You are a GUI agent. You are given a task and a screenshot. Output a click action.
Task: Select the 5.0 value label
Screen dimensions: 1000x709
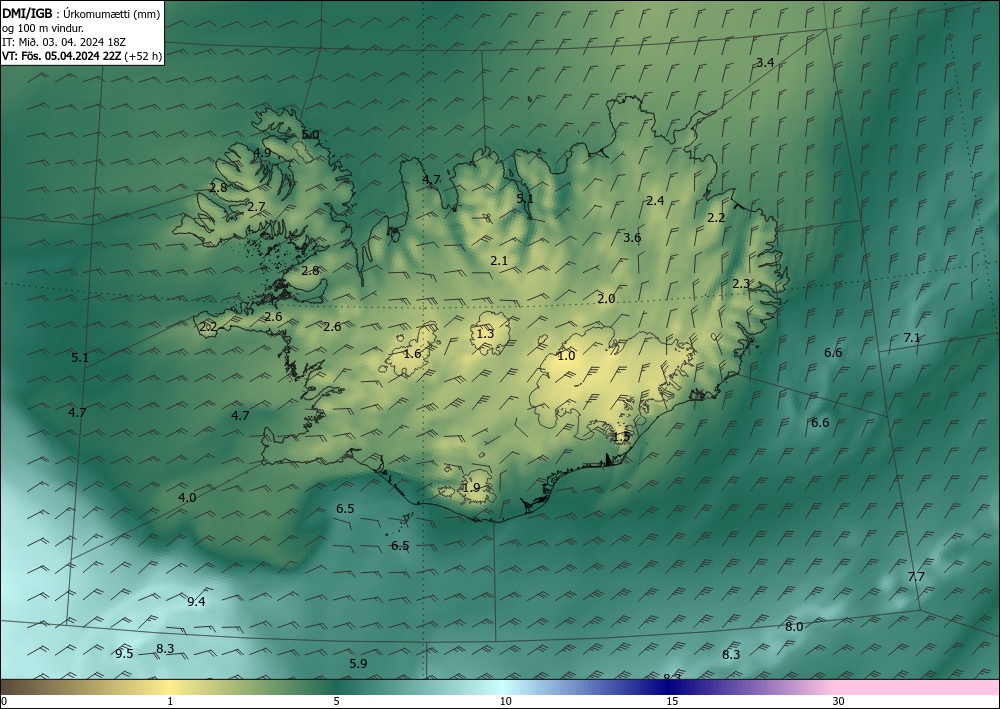(310, 135)
